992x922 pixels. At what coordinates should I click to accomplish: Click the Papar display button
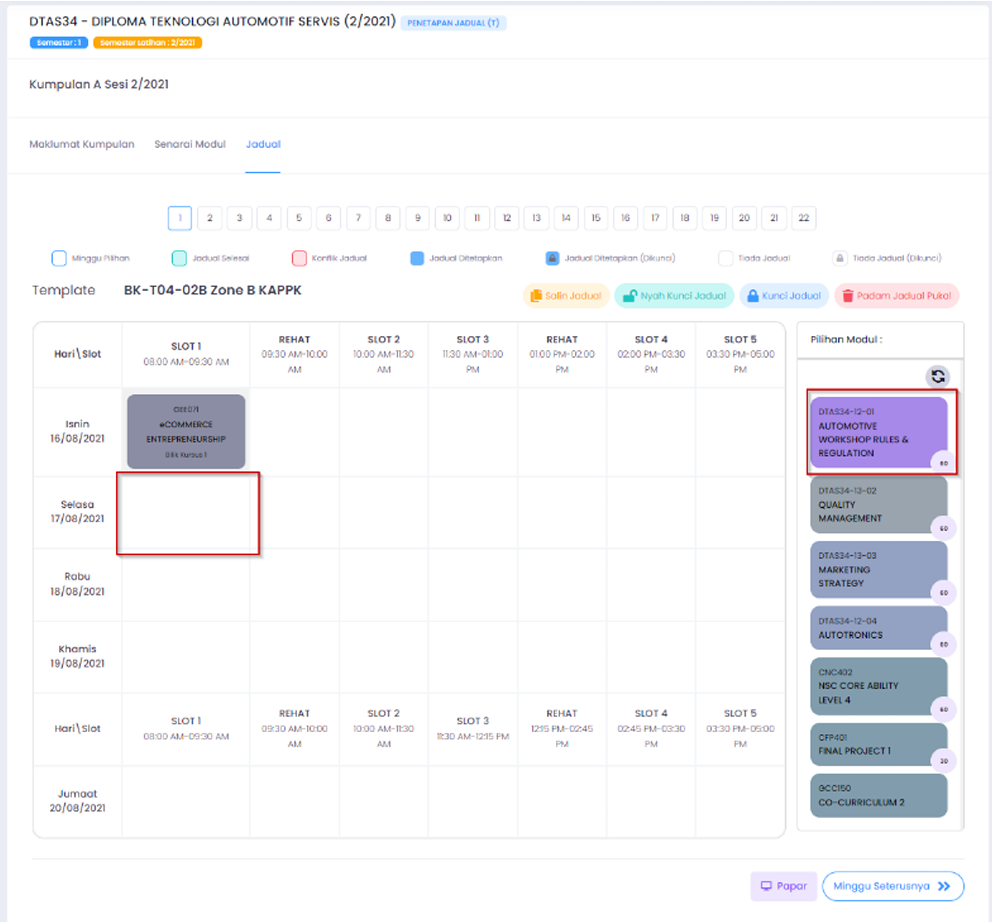click(x=782, y=886)
